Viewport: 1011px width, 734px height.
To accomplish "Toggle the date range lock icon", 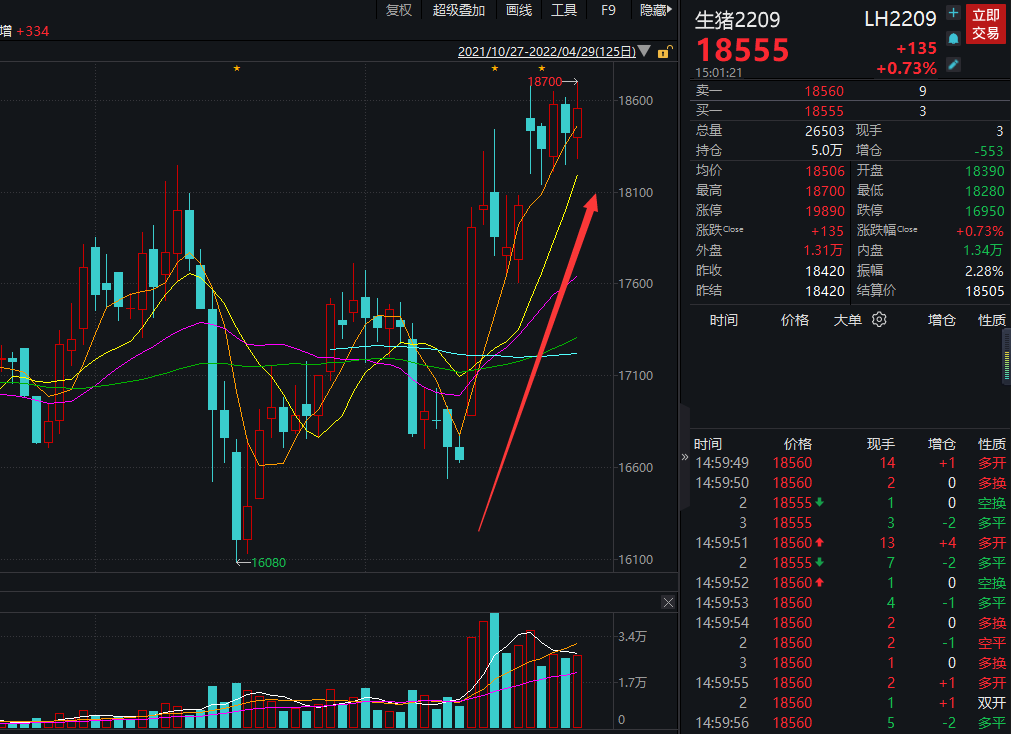I will (x=665, y=51).
